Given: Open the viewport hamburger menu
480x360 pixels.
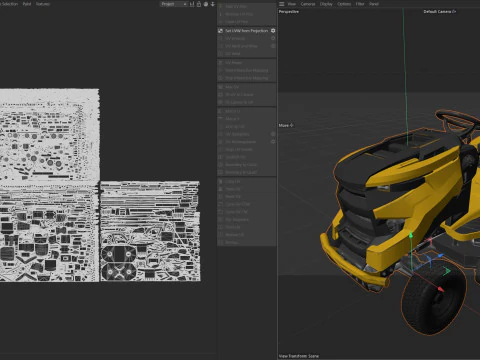Looking at the screenshot, I should [x=282, y=4].
